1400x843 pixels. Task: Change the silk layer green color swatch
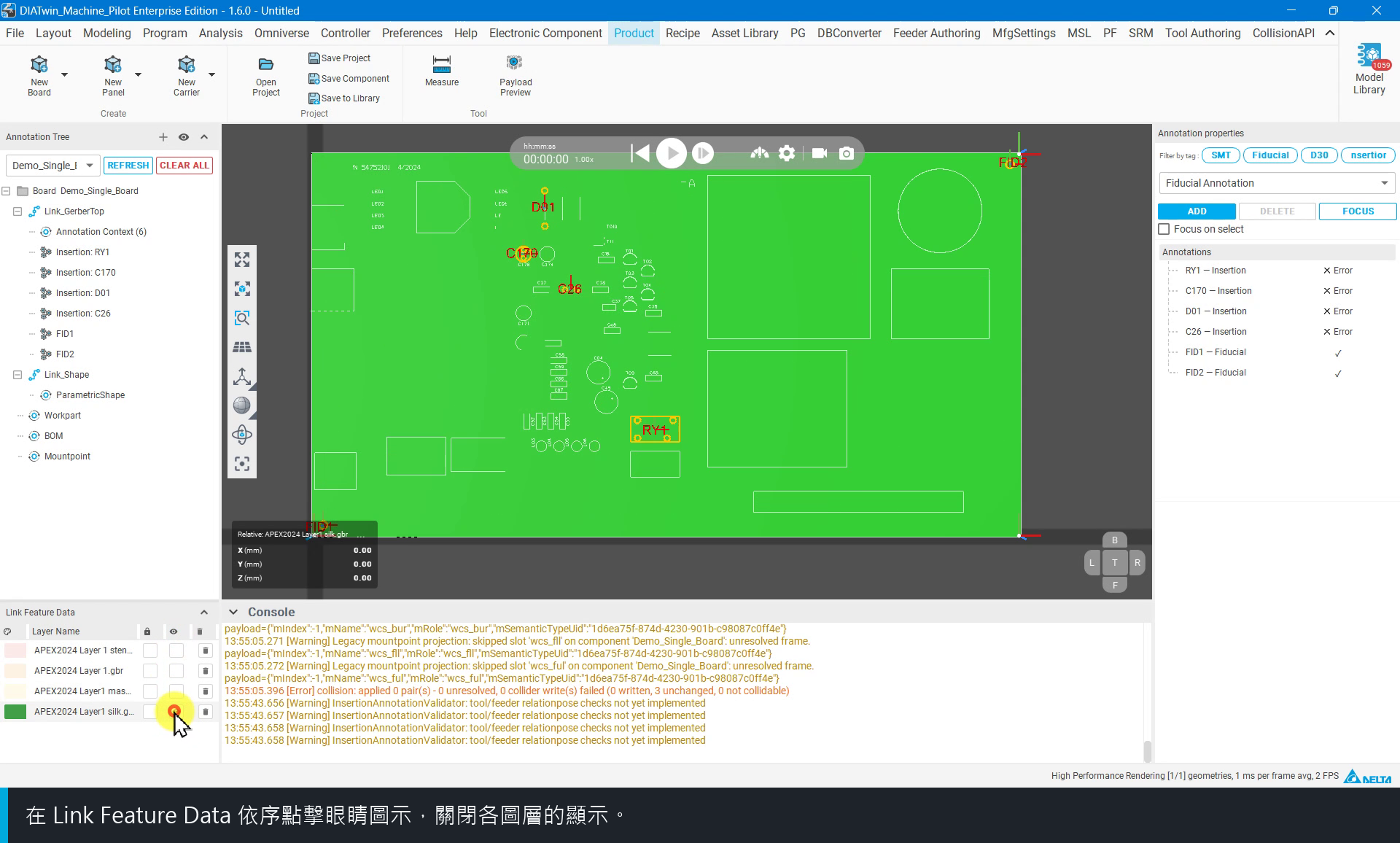[x=15, y=712]
